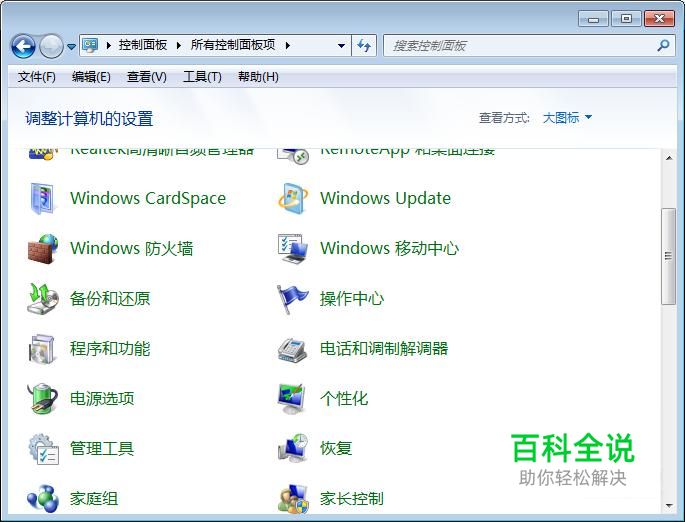
Task: Expand the arrow before 控制面板 breadcrumb
Action: click(109, 45)
